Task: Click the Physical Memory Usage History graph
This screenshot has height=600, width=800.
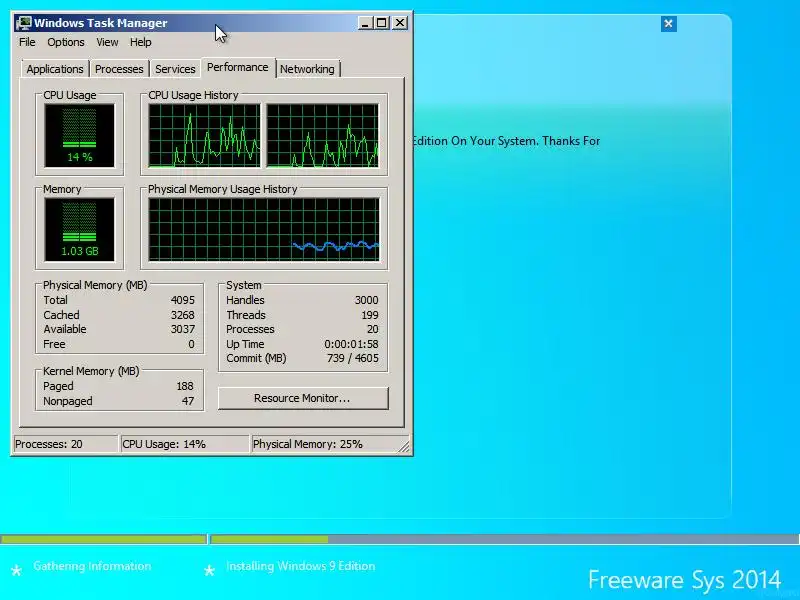Action: pyautogui.click(x=264, y=230)
